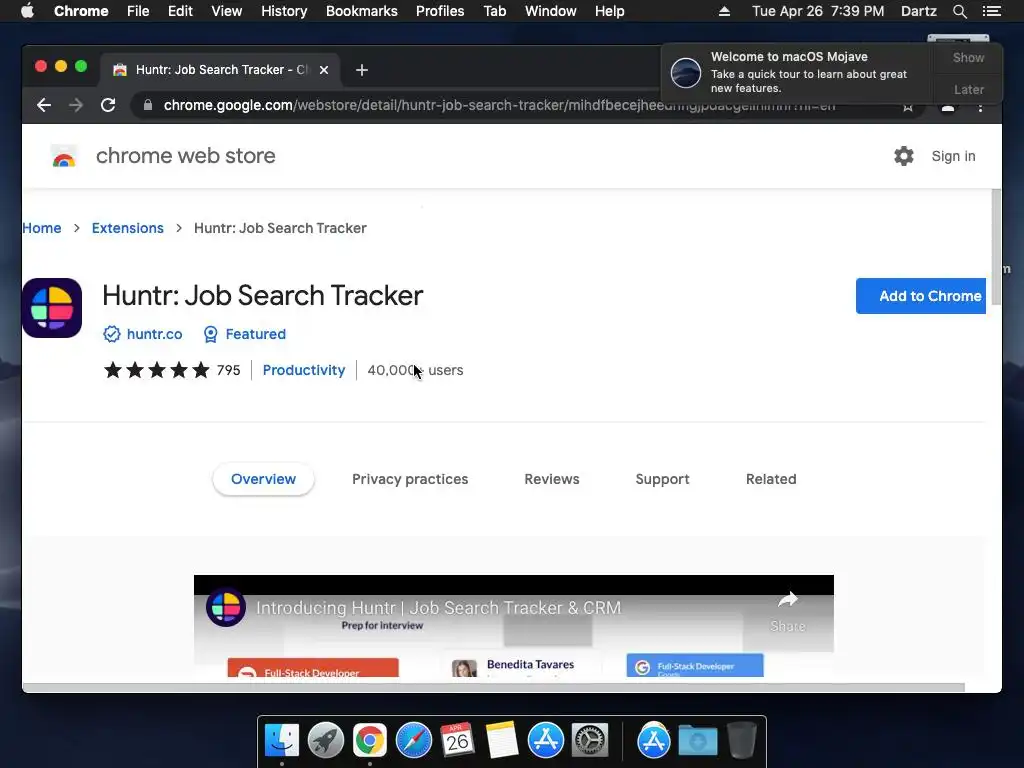This screenshot has height=768, width=1024.
Task: Click Later on macOS Mojave notification
Action: pyautogui.click(x=968, y=89)
